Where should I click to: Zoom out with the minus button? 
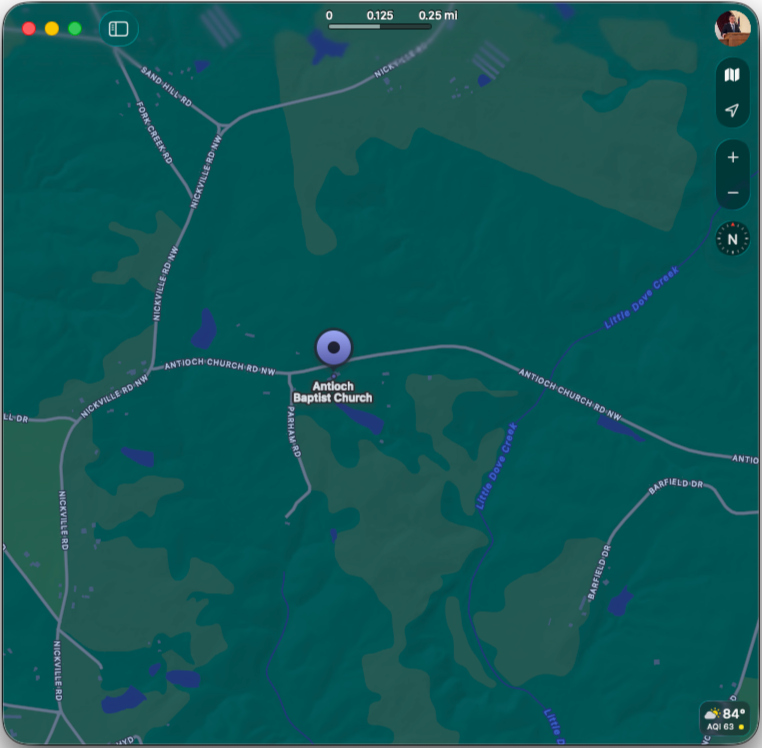732,192
